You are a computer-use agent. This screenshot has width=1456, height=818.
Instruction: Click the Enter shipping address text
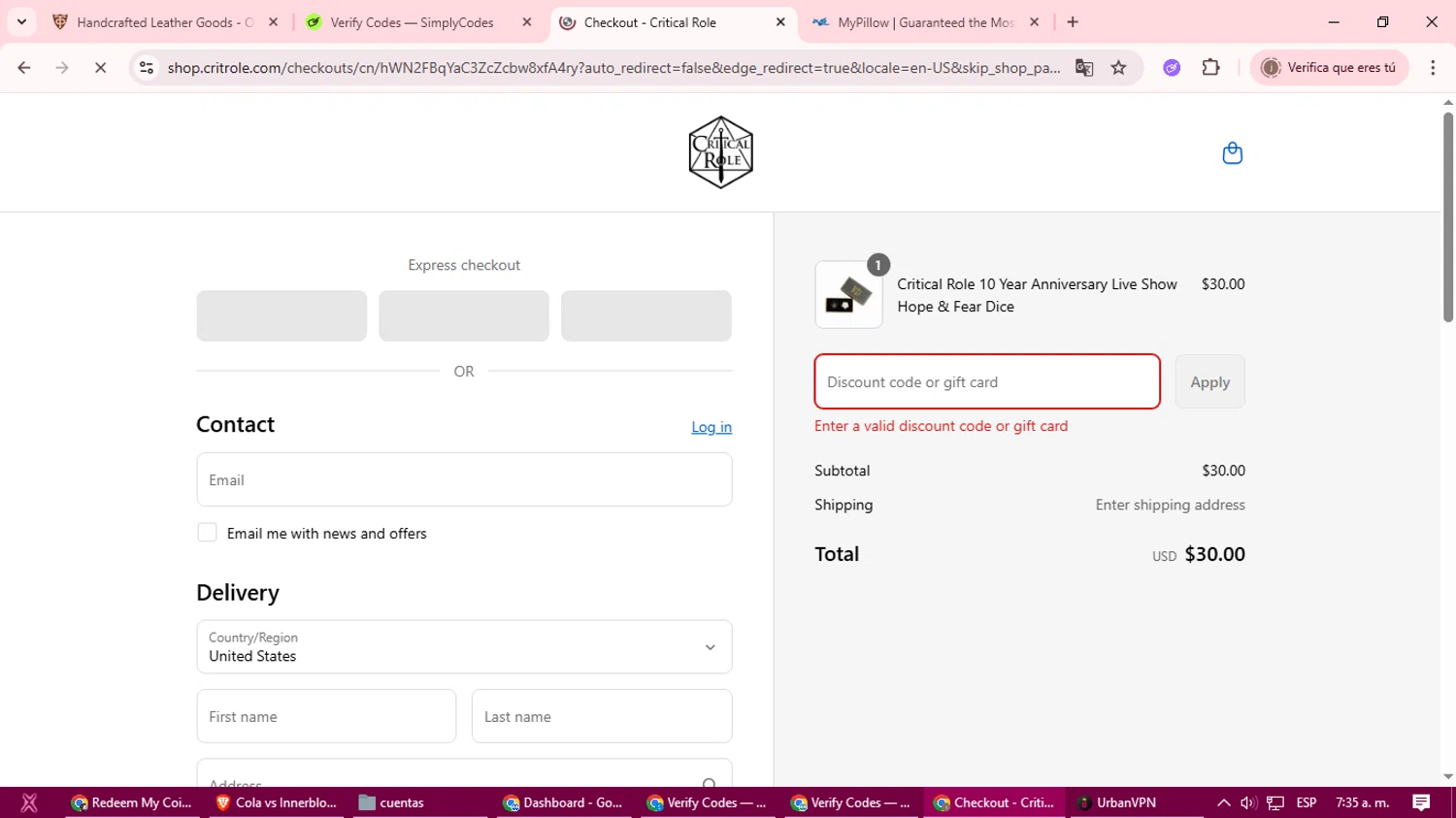coord(1170,505)
